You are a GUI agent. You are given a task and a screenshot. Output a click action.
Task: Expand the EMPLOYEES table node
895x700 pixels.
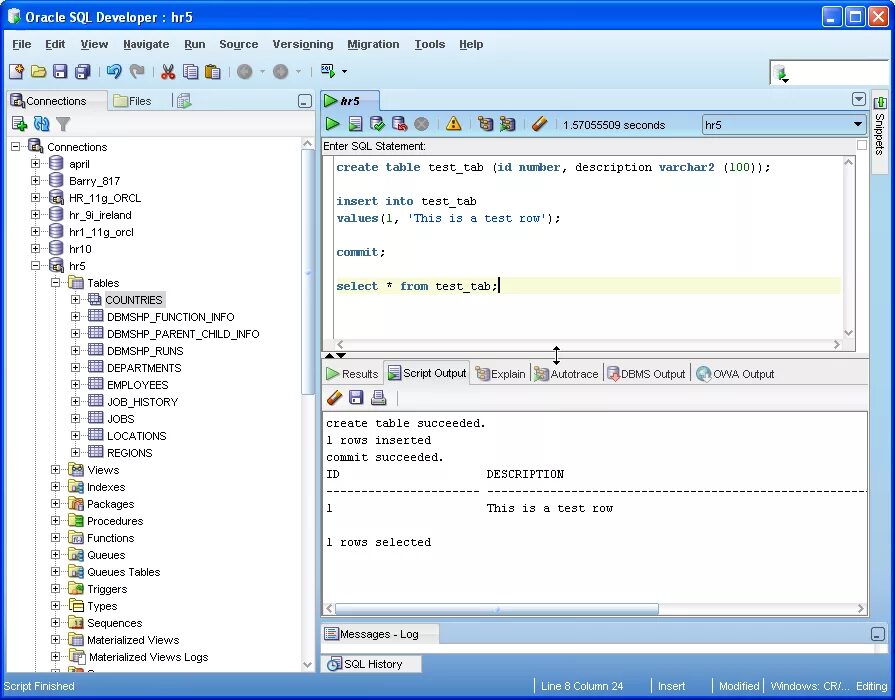pyautogui.click(x=76, y=385)
